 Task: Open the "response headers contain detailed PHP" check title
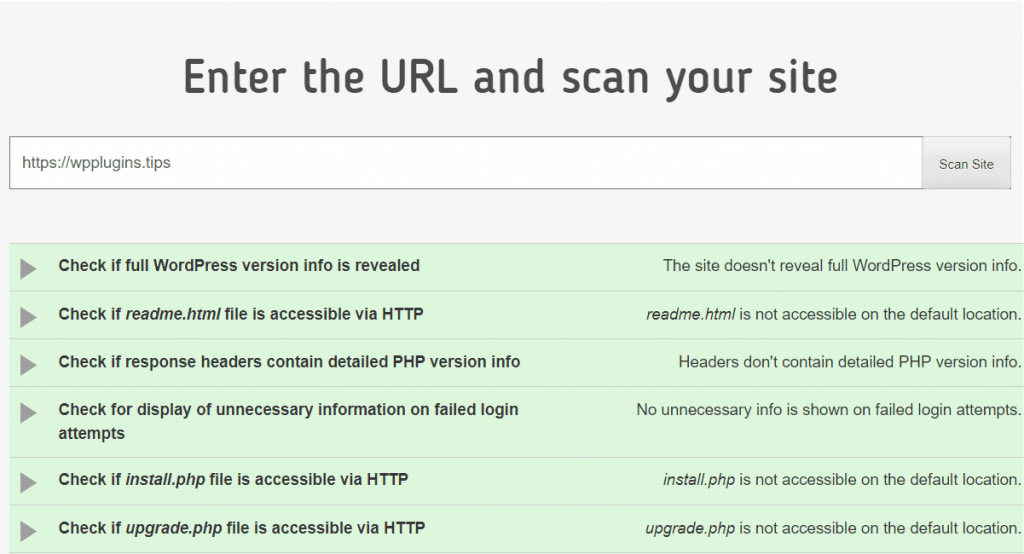(x=289, y=362)
